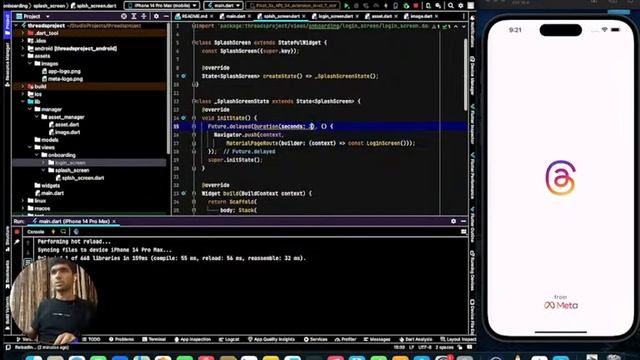The height and width of the screenshot is (360, 640).
Task: Open IDE settings gear in top toolbar
Action: [461, 6]
